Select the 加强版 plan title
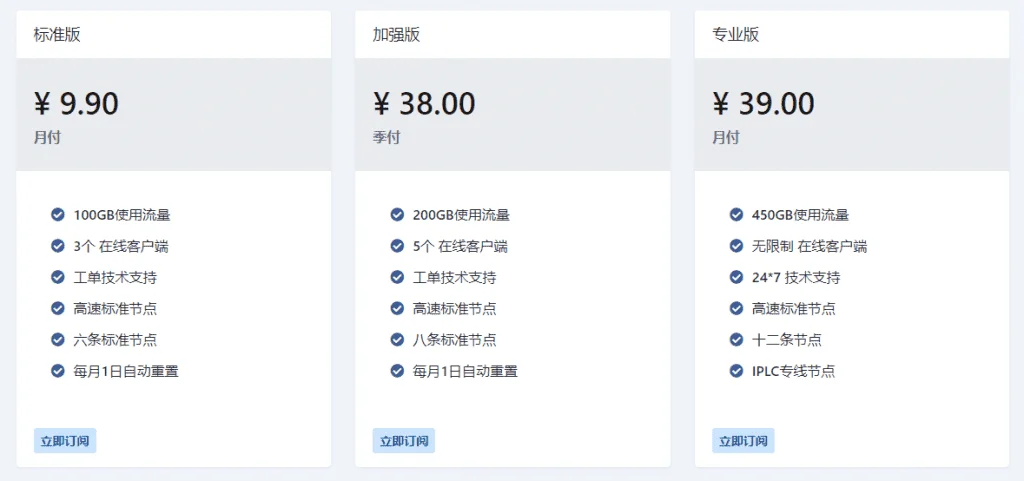 click(x=396, y=35)
